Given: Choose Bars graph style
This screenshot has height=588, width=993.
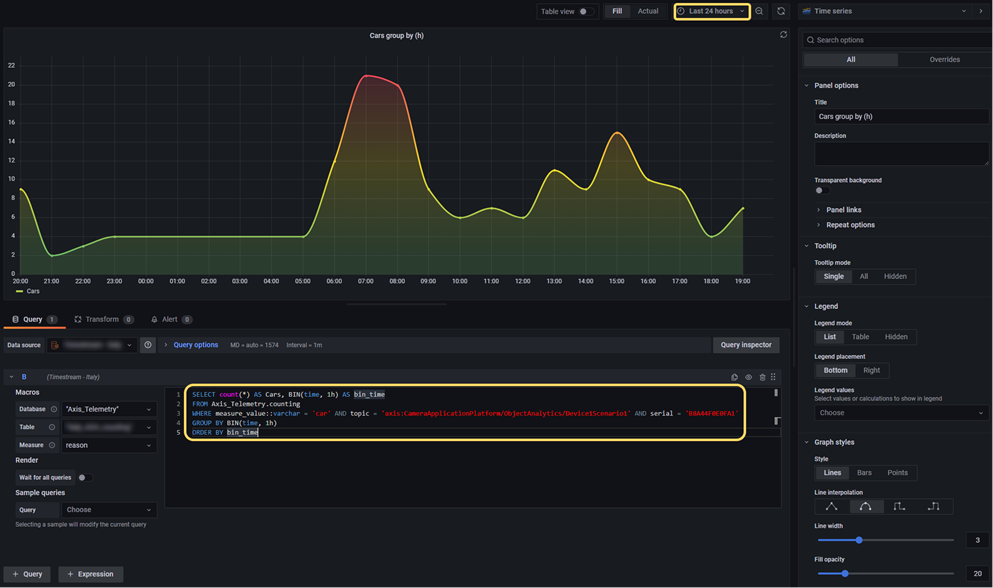Looking at the screenshot, I should coord(864,473).
